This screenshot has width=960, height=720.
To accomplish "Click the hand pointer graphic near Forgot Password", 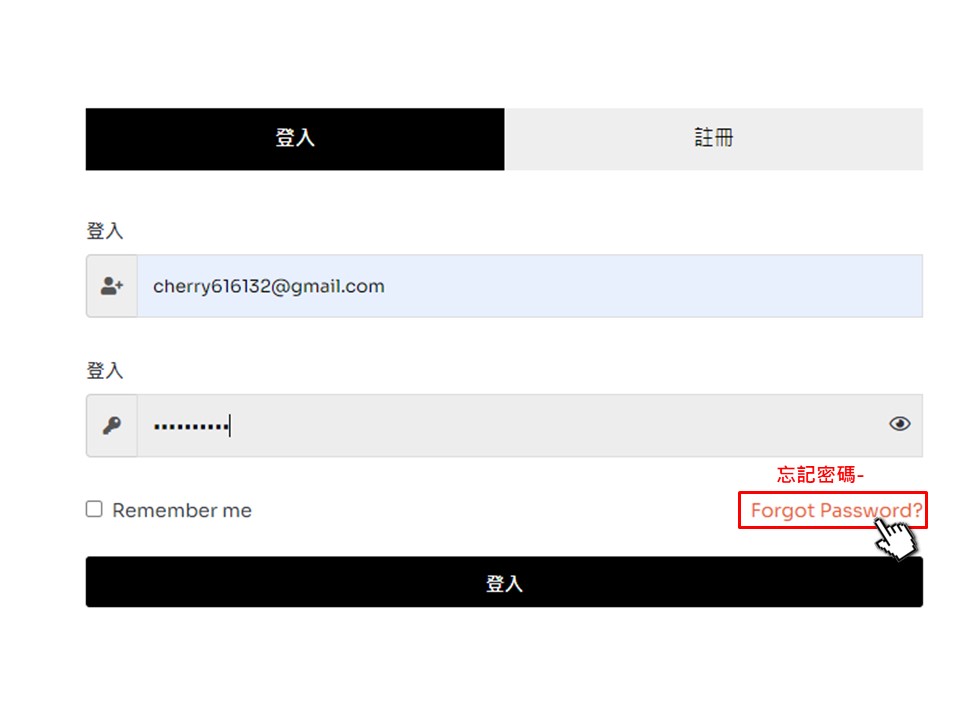I will [896, 539].
